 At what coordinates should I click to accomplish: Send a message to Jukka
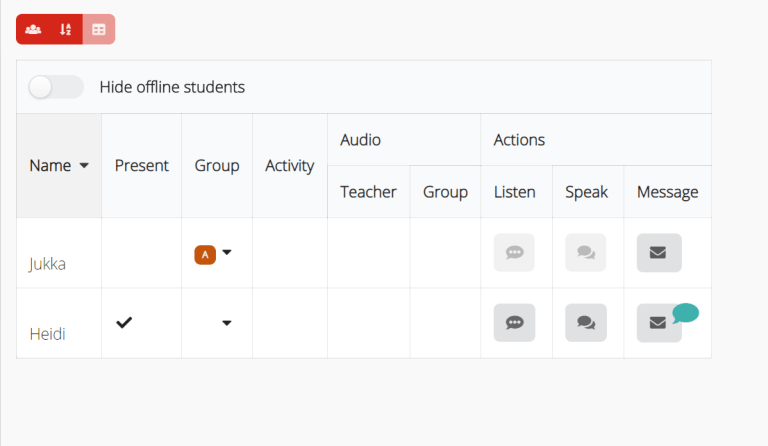coord(658,253)
